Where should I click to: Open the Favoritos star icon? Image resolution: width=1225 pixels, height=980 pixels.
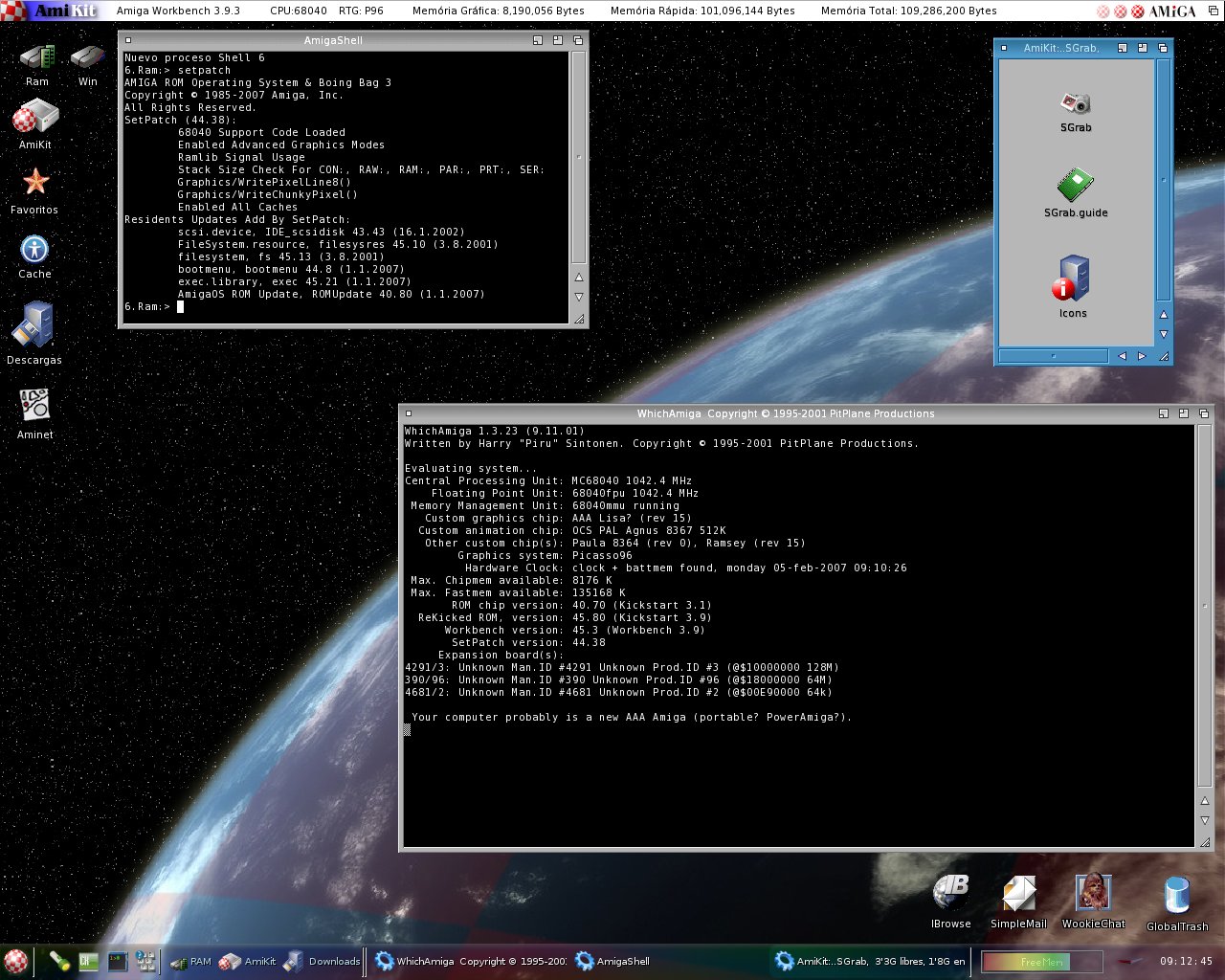click(x=35, y=181)
